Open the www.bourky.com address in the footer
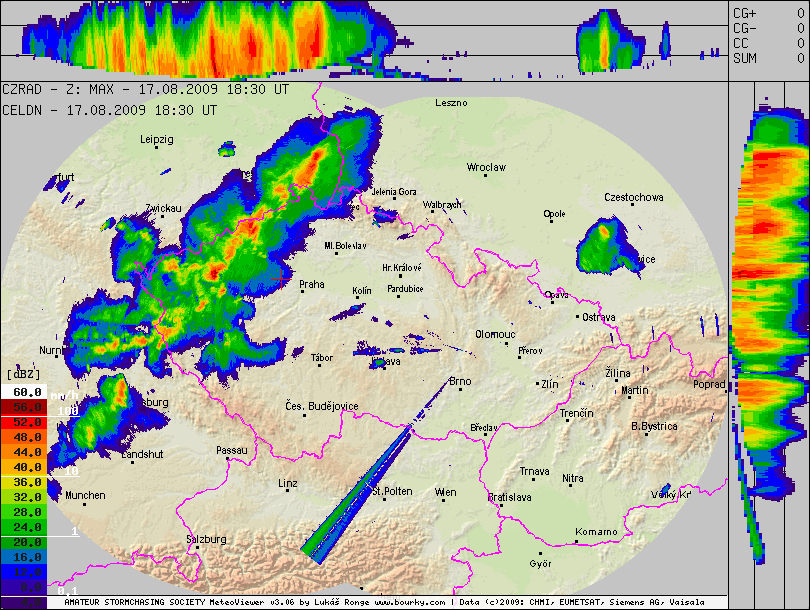 pos(410,602)
